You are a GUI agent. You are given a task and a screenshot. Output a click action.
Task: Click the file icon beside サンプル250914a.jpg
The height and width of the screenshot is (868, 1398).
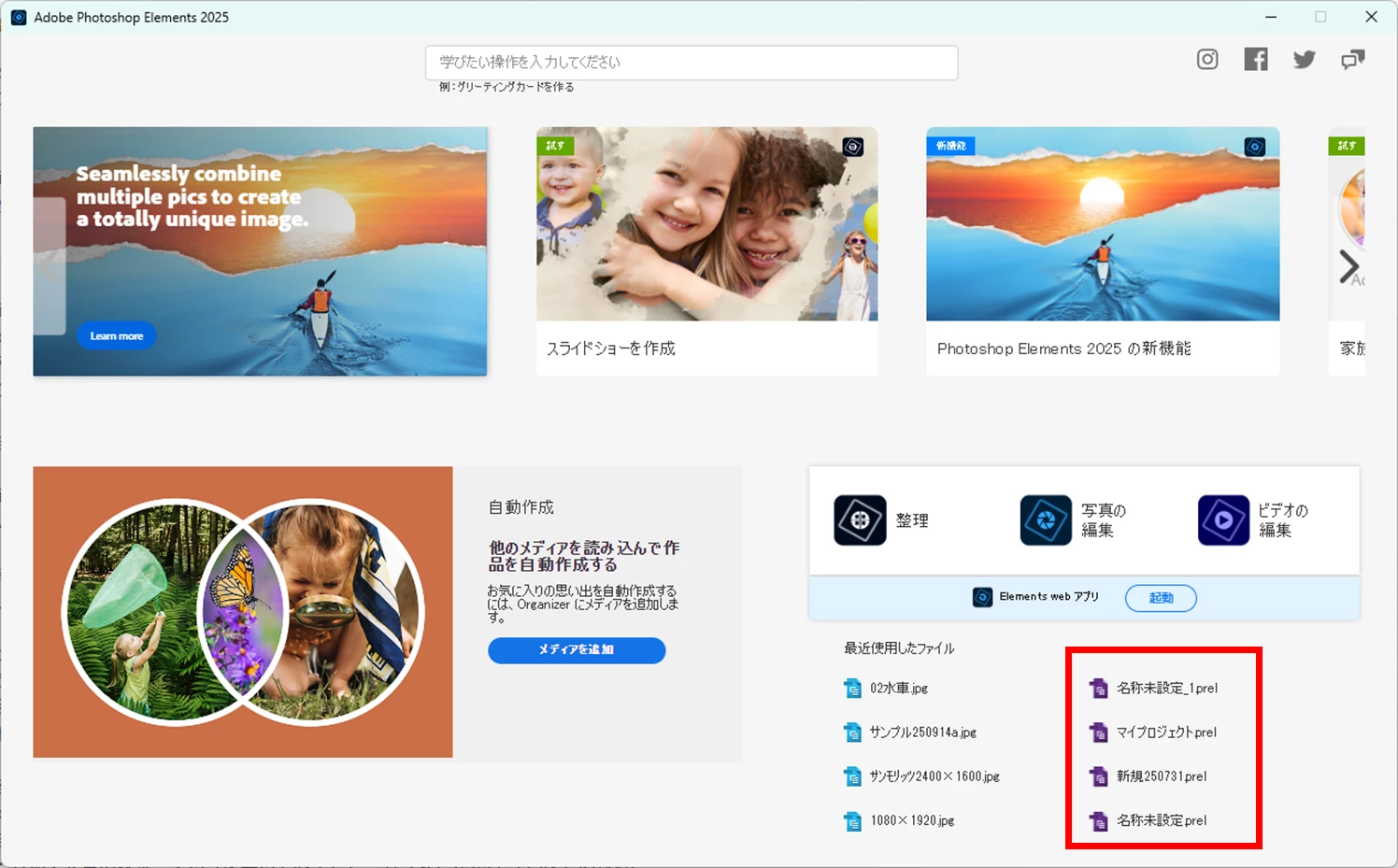pyautogui.click(x=852, y=733)
